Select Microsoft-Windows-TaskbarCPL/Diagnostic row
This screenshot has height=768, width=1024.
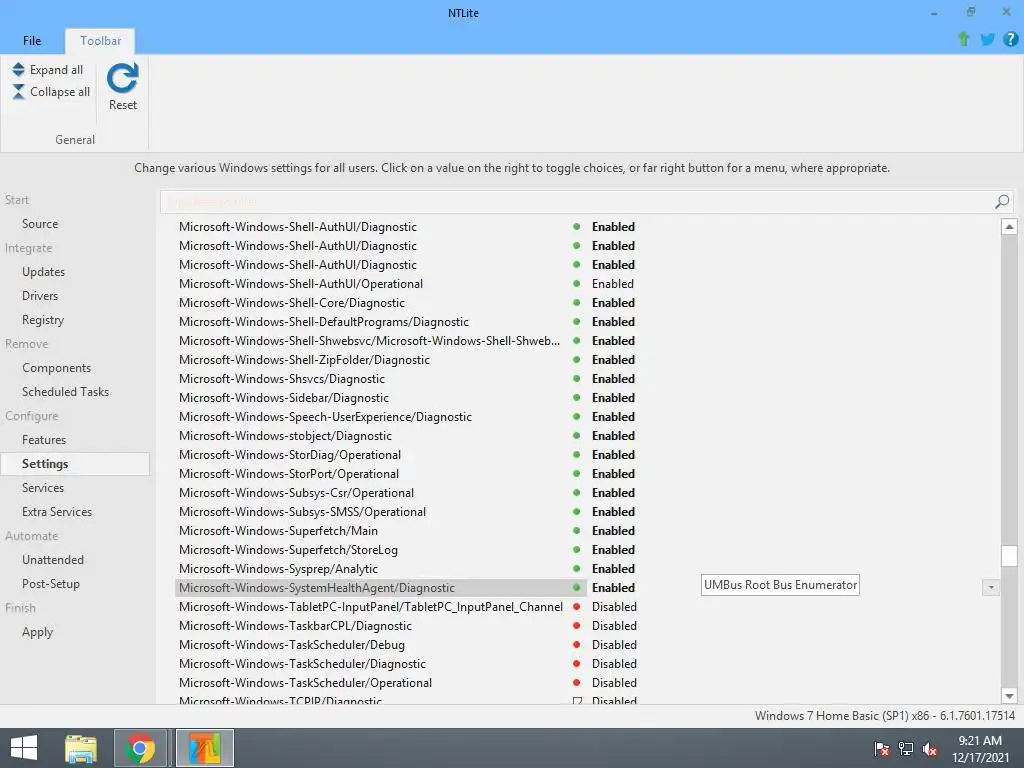click(x=295, y=626)
